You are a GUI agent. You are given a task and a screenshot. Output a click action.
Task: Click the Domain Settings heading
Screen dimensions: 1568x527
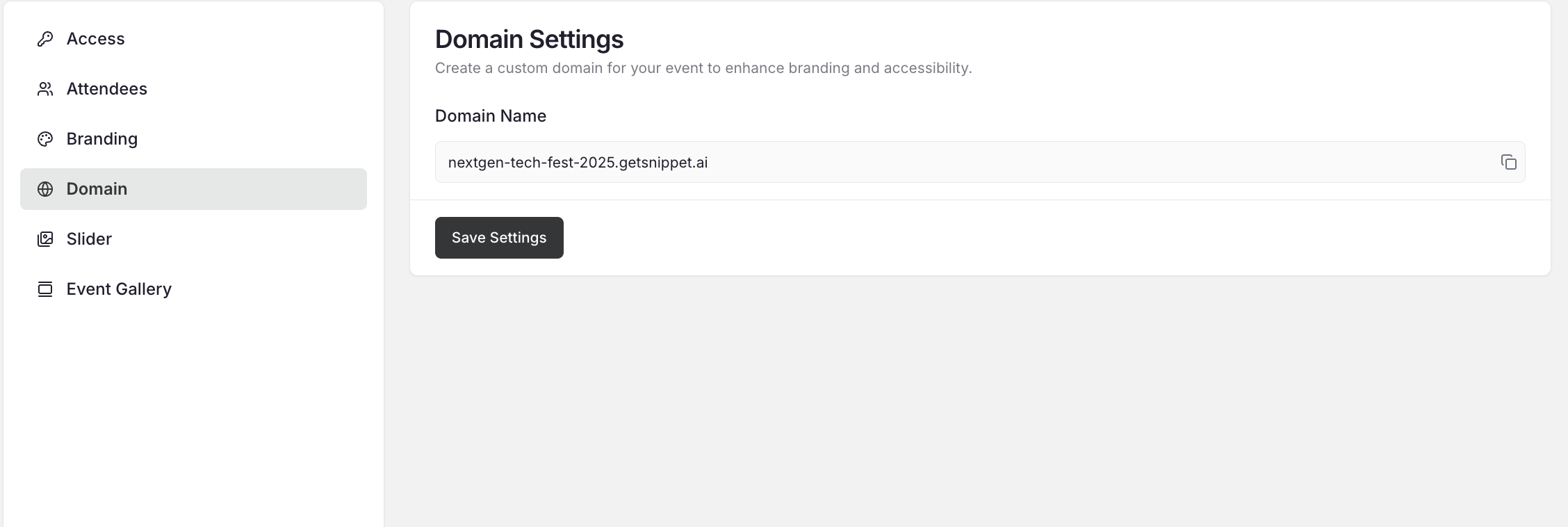tap(529, 39)
